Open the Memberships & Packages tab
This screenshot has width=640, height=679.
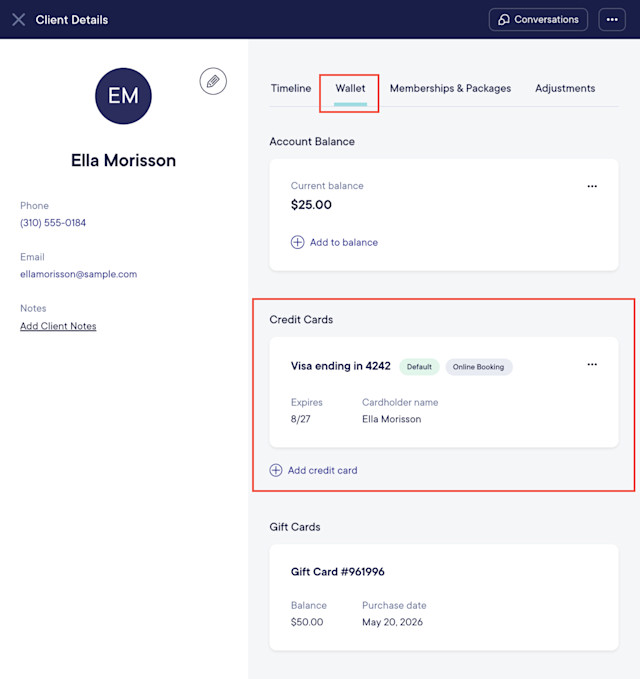tap(450, 88)
